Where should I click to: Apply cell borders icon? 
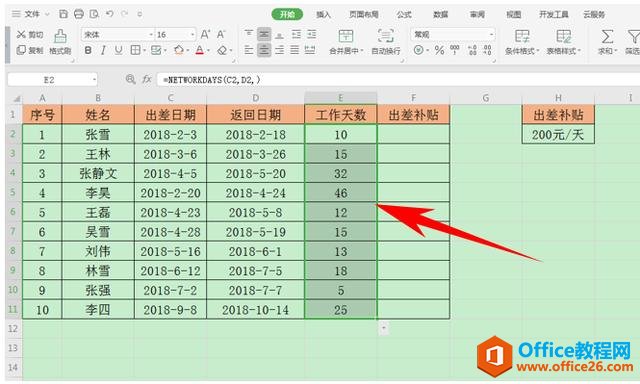click(x=135, y=50)
